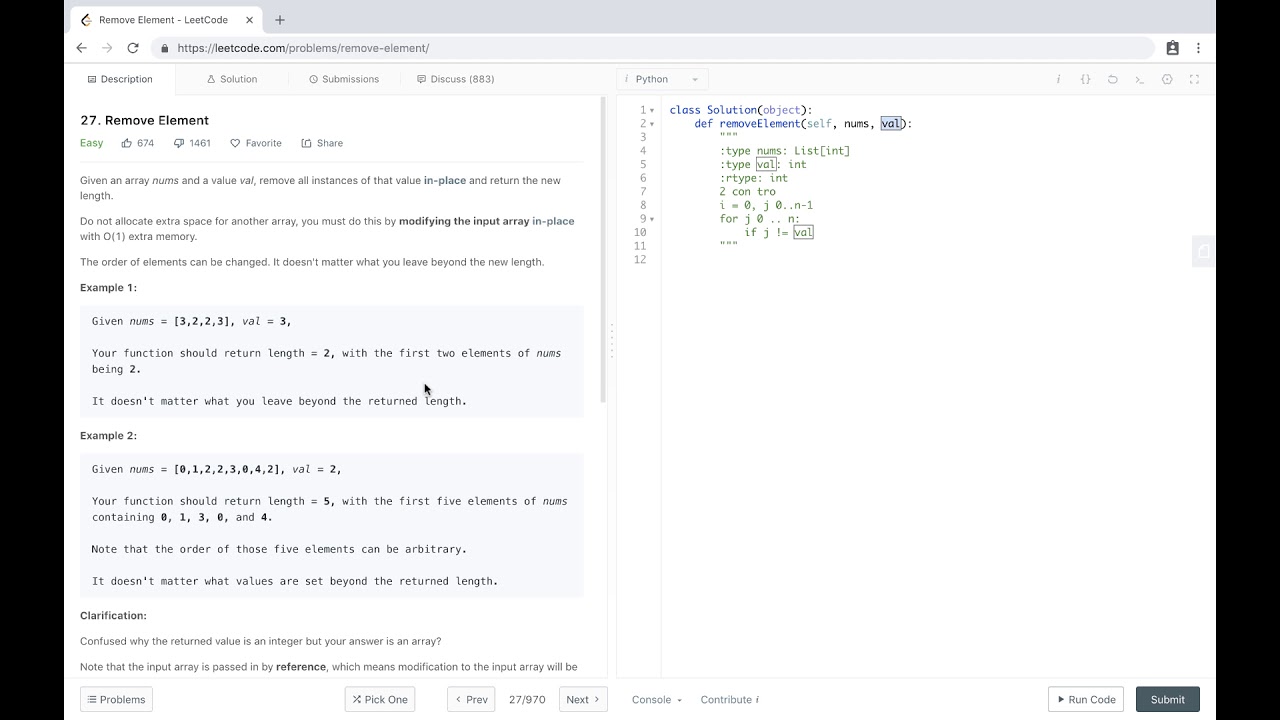The width and height of the screenshot is (1280, 720).
Task: Open the terminal prompt icon in editor toolbar
Action: pos(1139,79)
